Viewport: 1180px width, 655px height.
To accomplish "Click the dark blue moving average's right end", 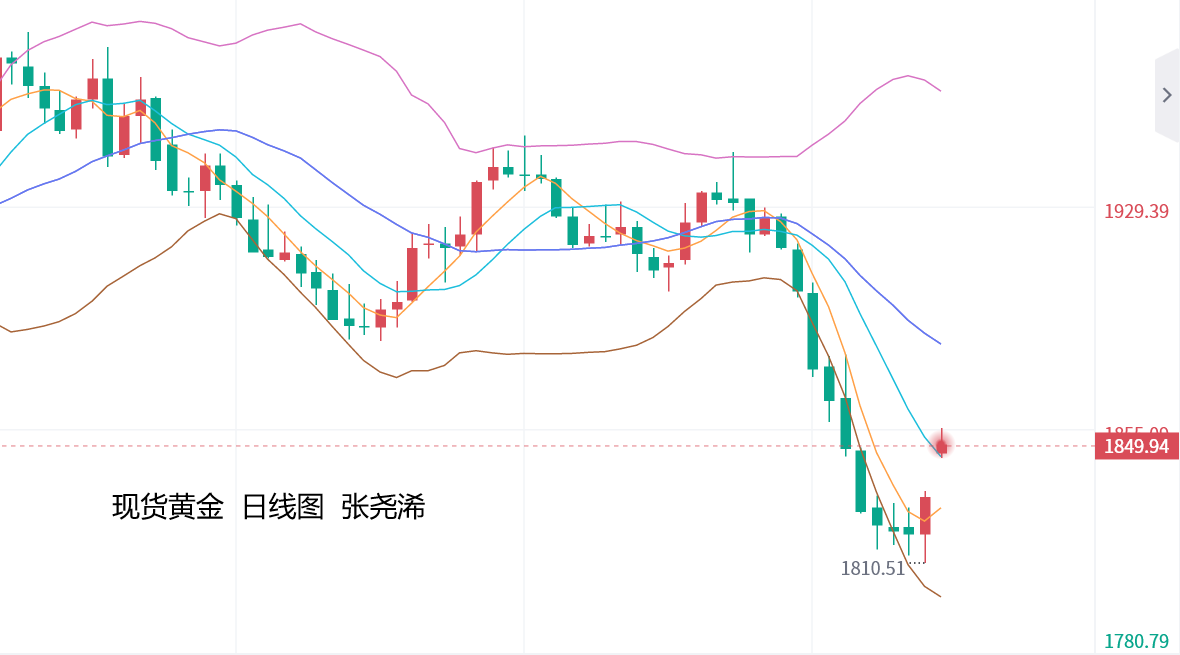I will pyautogui.click(x=939, y=343).
